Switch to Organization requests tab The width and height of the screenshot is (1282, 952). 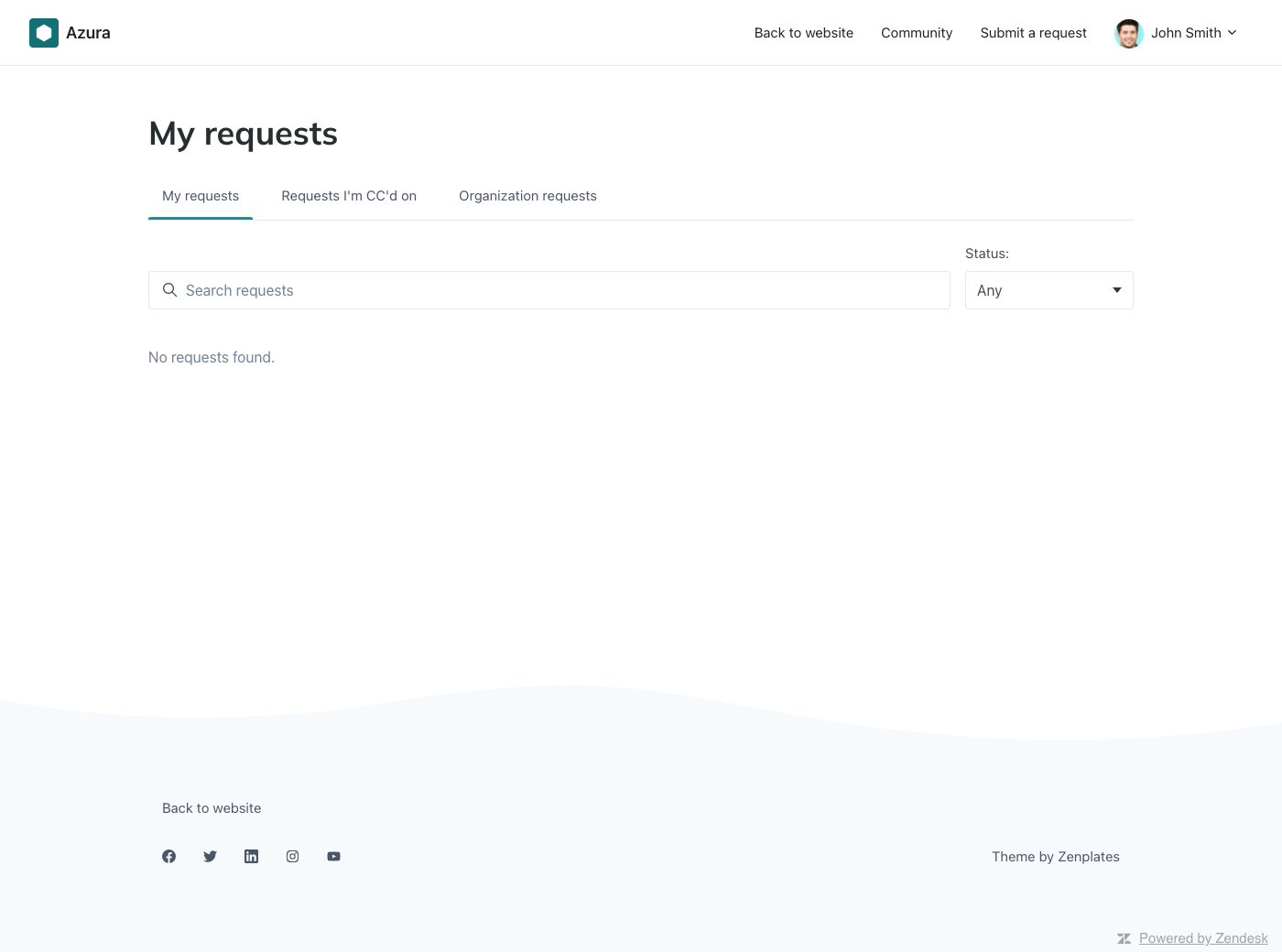(x=527, y=196)
